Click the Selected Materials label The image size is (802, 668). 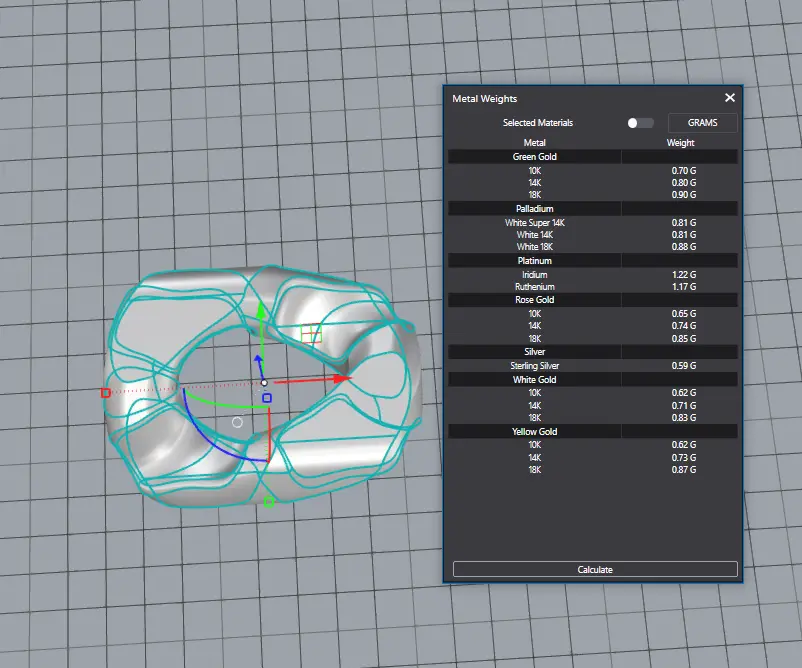click(x=538, y=123)
